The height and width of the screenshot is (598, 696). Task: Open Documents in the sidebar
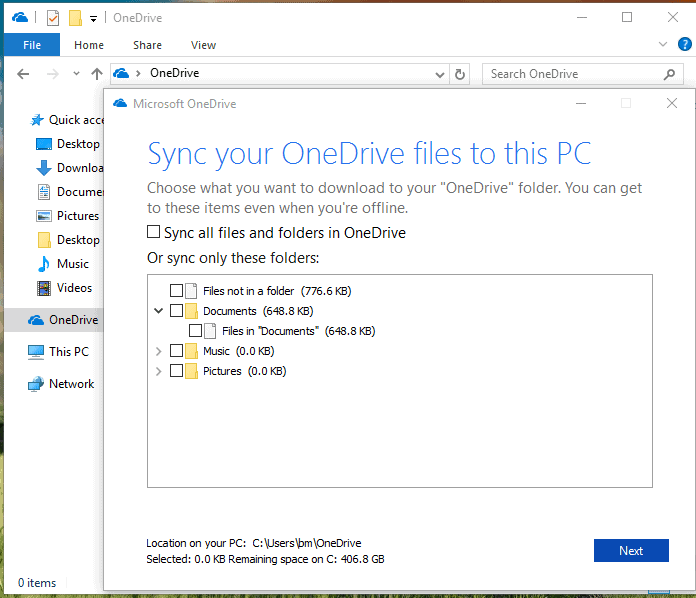(x=70, y=192)
